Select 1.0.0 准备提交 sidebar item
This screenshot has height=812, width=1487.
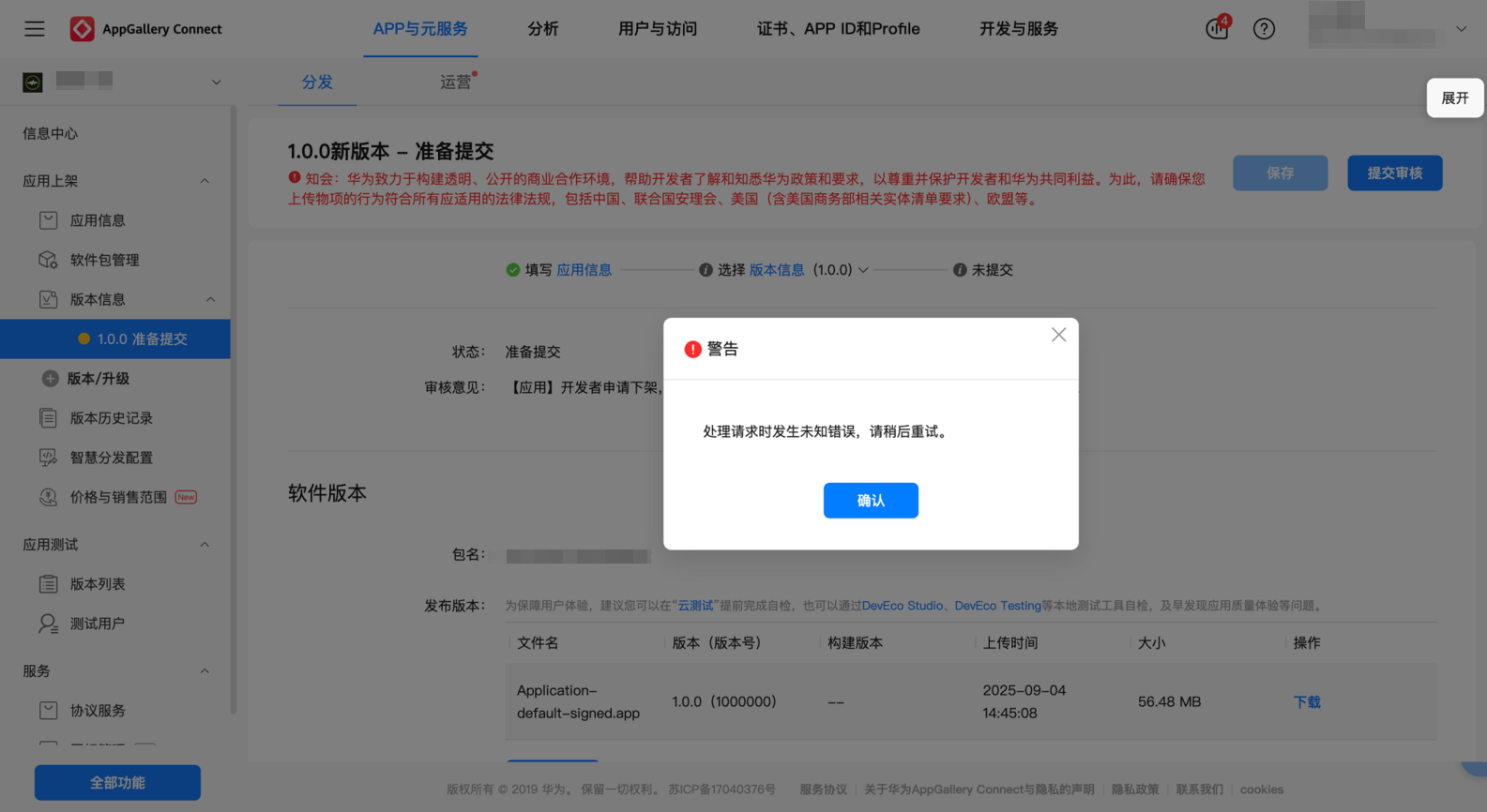tap(115, 339)
